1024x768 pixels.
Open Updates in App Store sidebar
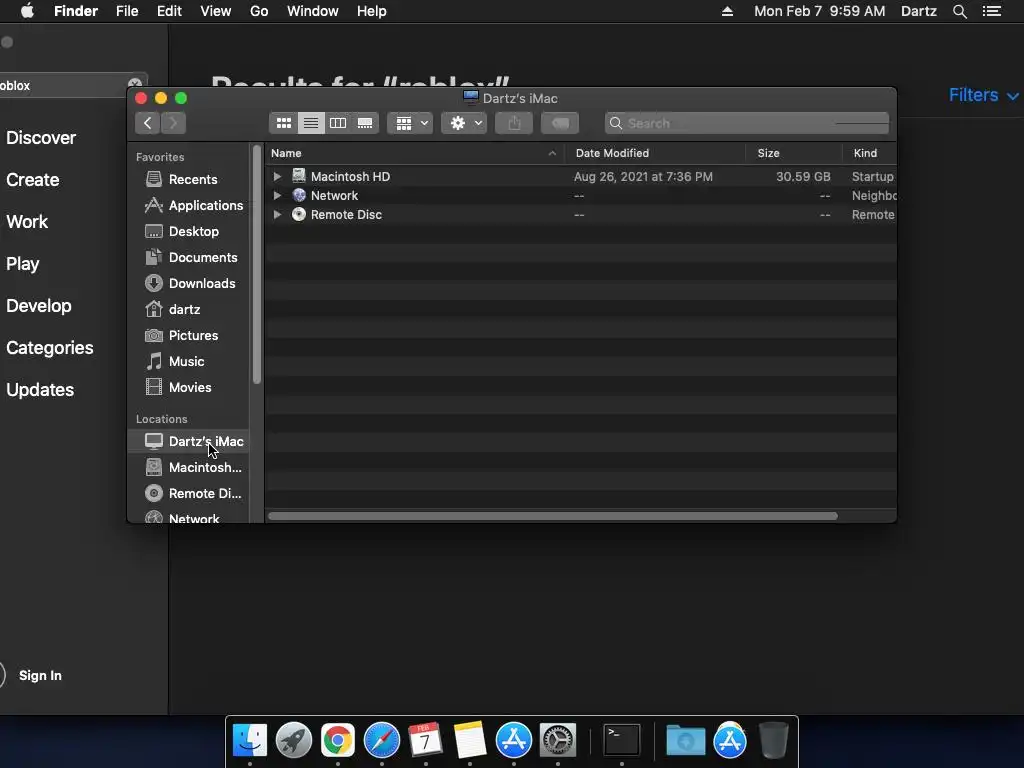pos(40,390)
